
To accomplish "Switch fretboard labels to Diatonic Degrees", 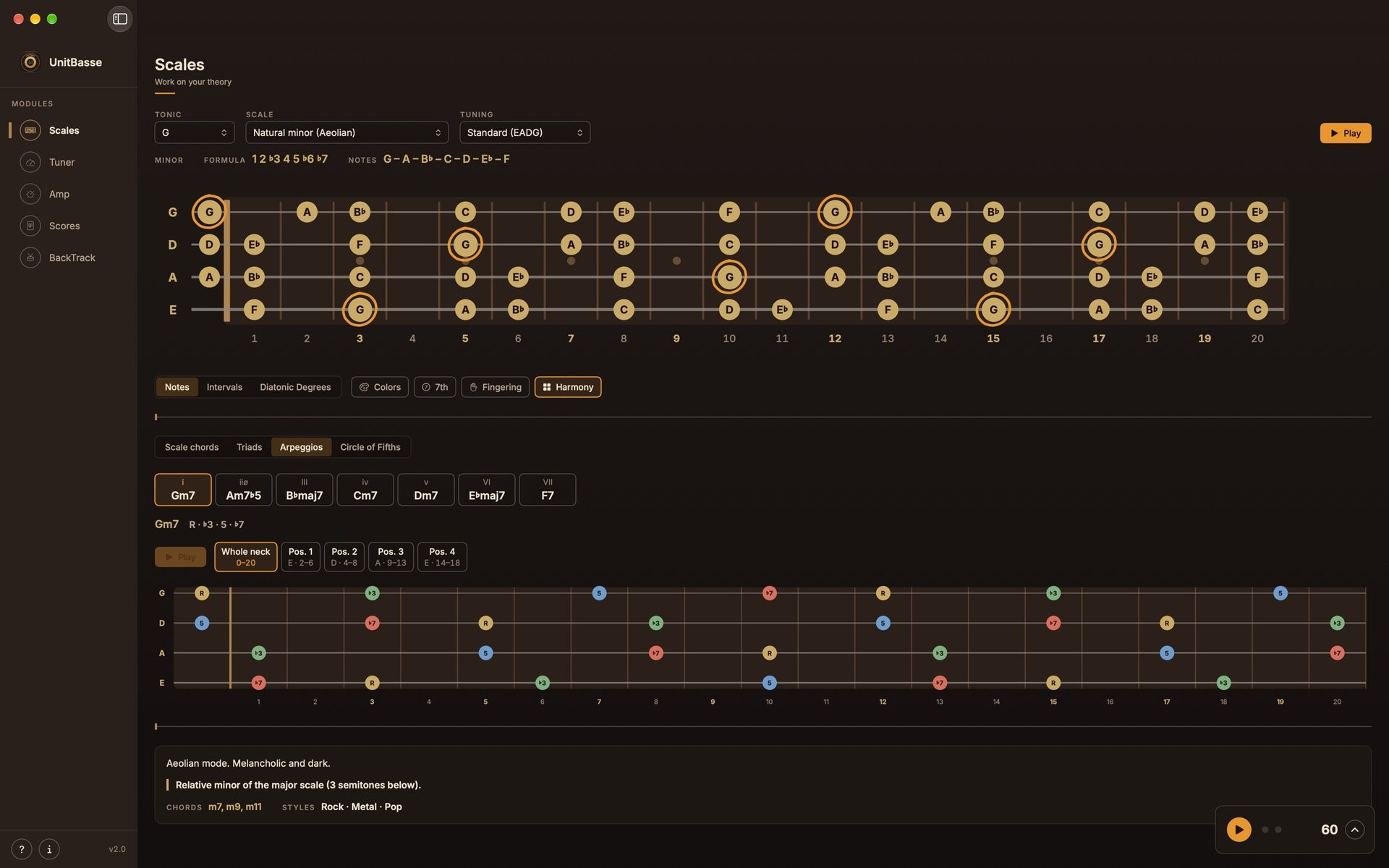I will [x=295, y=387].
